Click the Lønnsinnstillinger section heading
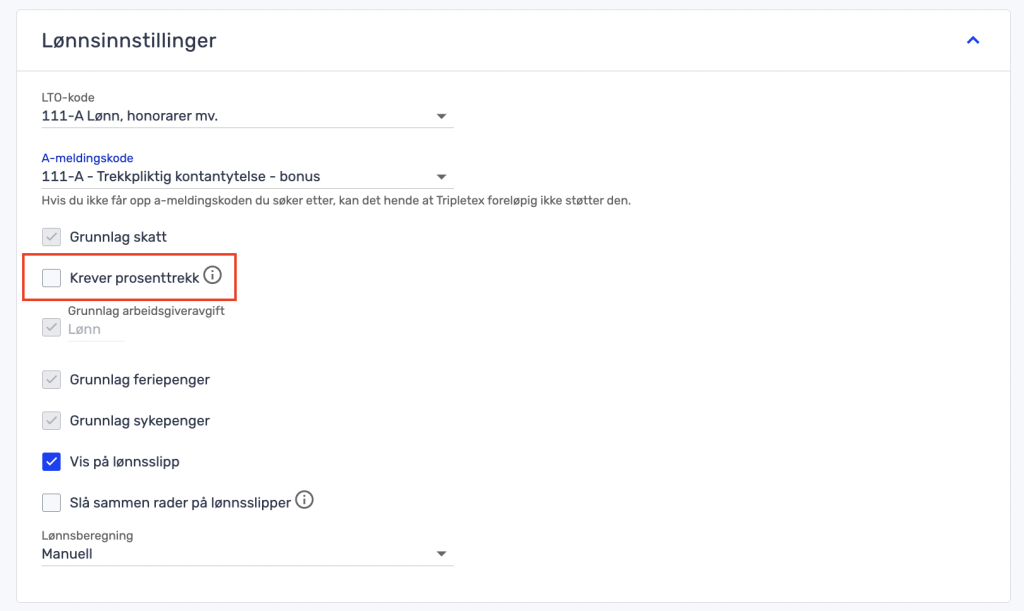1024x611 pixels. (129, 41)
